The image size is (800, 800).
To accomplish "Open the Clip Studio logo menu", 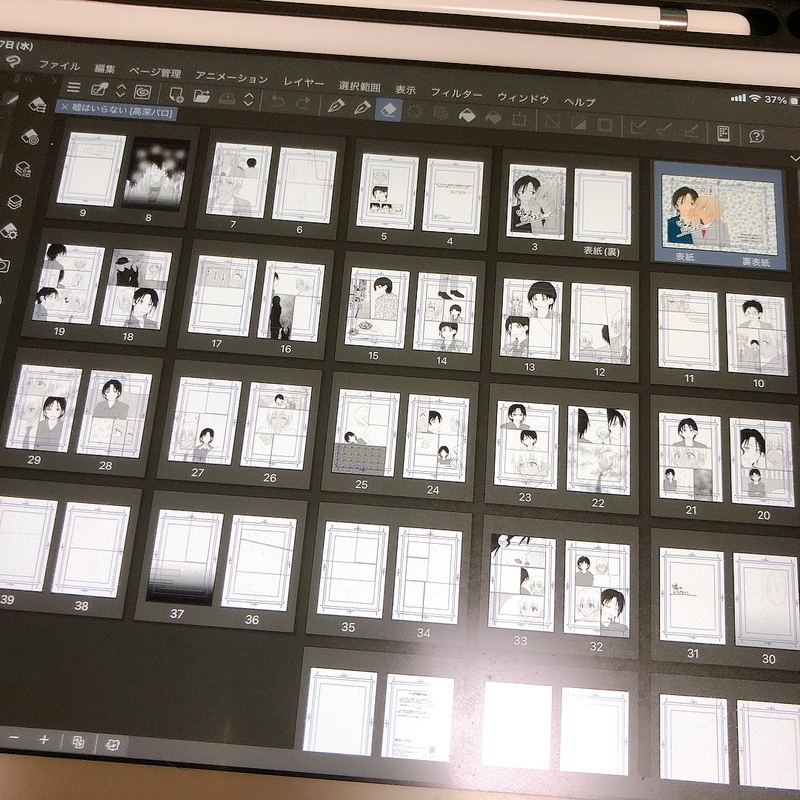I will (x=14, y=62).
